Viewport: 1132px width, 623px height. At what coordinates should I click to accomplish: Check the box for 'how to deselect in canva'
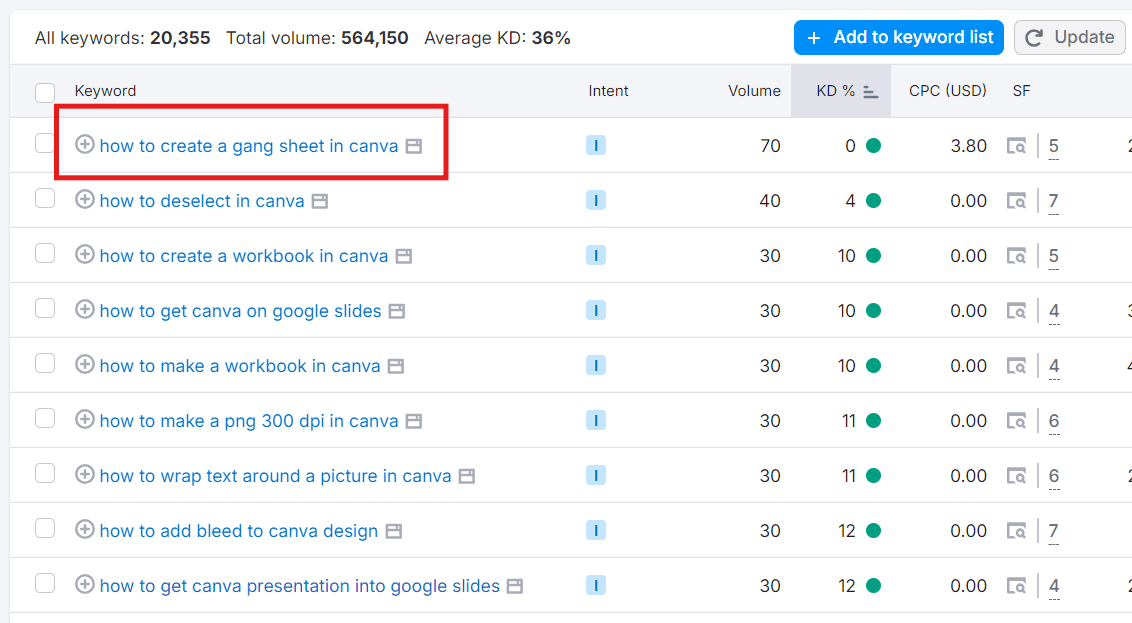pos(45,198)
